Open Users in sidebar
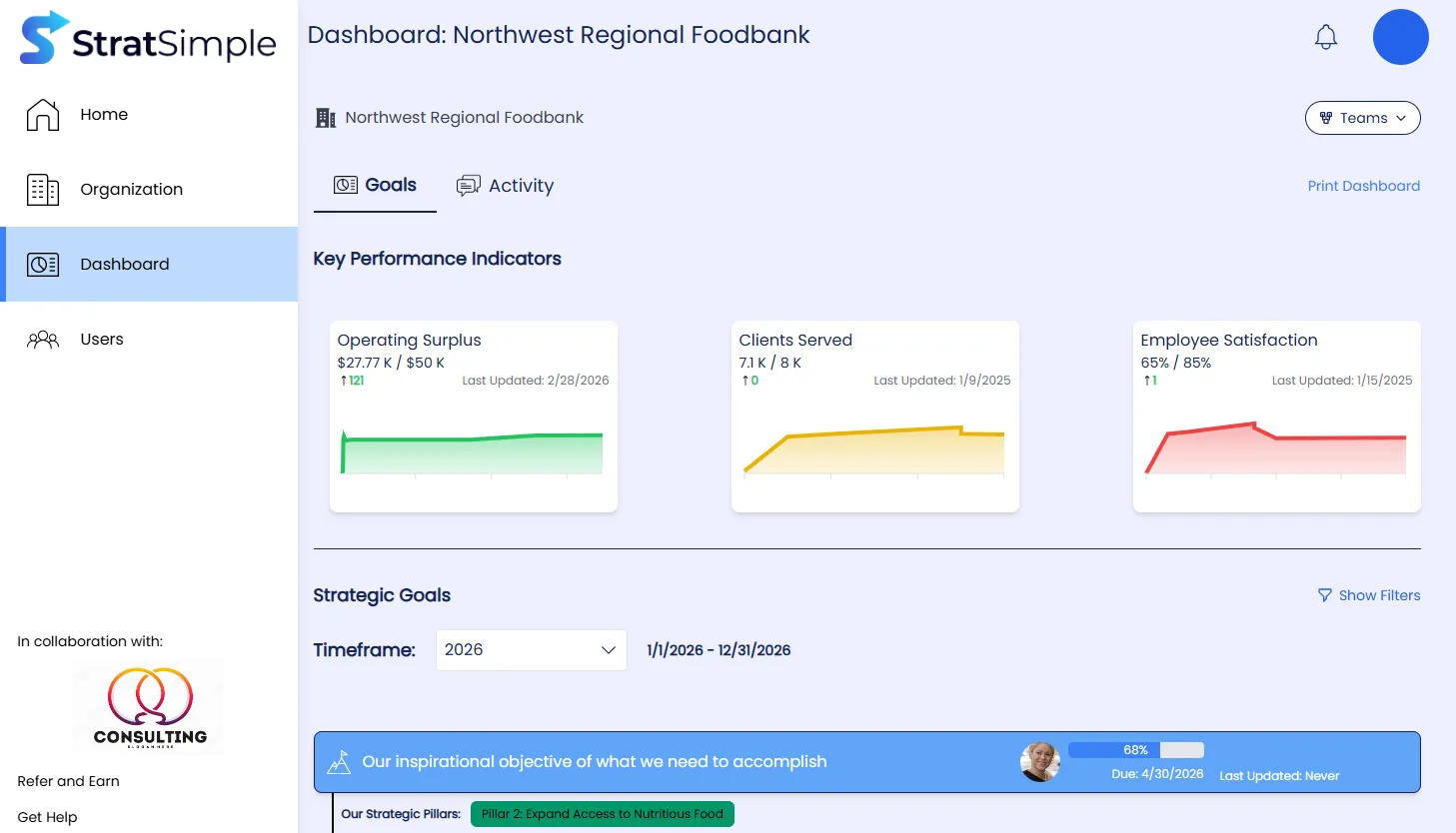Screen dimensions: 1456x833 pos(149,340)
